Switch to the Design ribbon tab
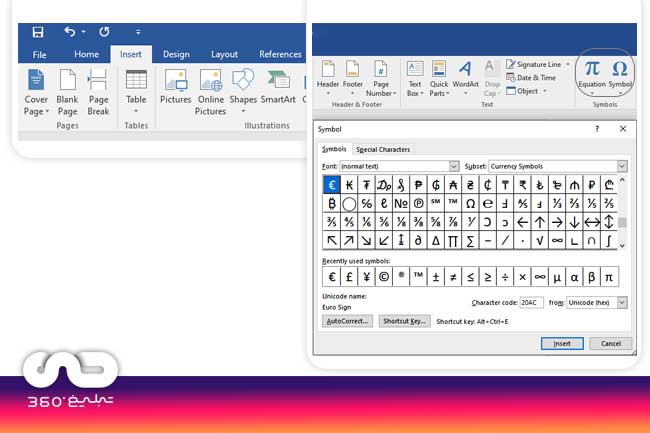 pos(176,54)
